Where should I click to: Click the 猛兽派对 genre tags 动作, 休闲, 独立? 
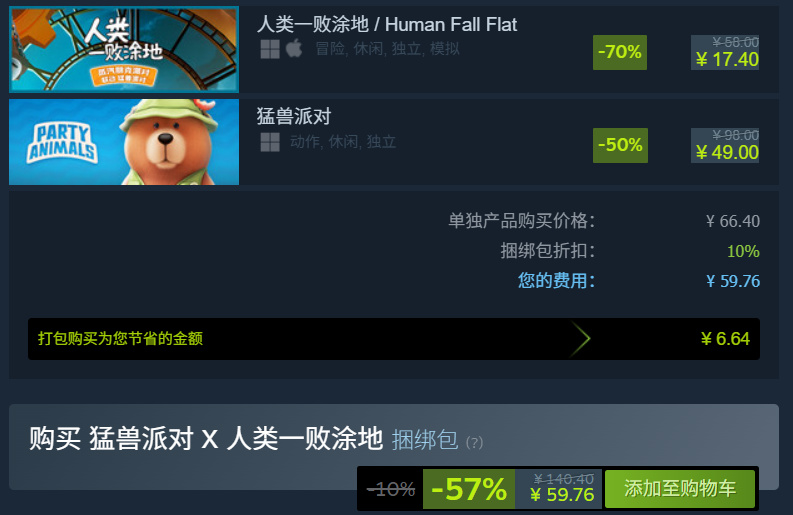coord(343,142)
